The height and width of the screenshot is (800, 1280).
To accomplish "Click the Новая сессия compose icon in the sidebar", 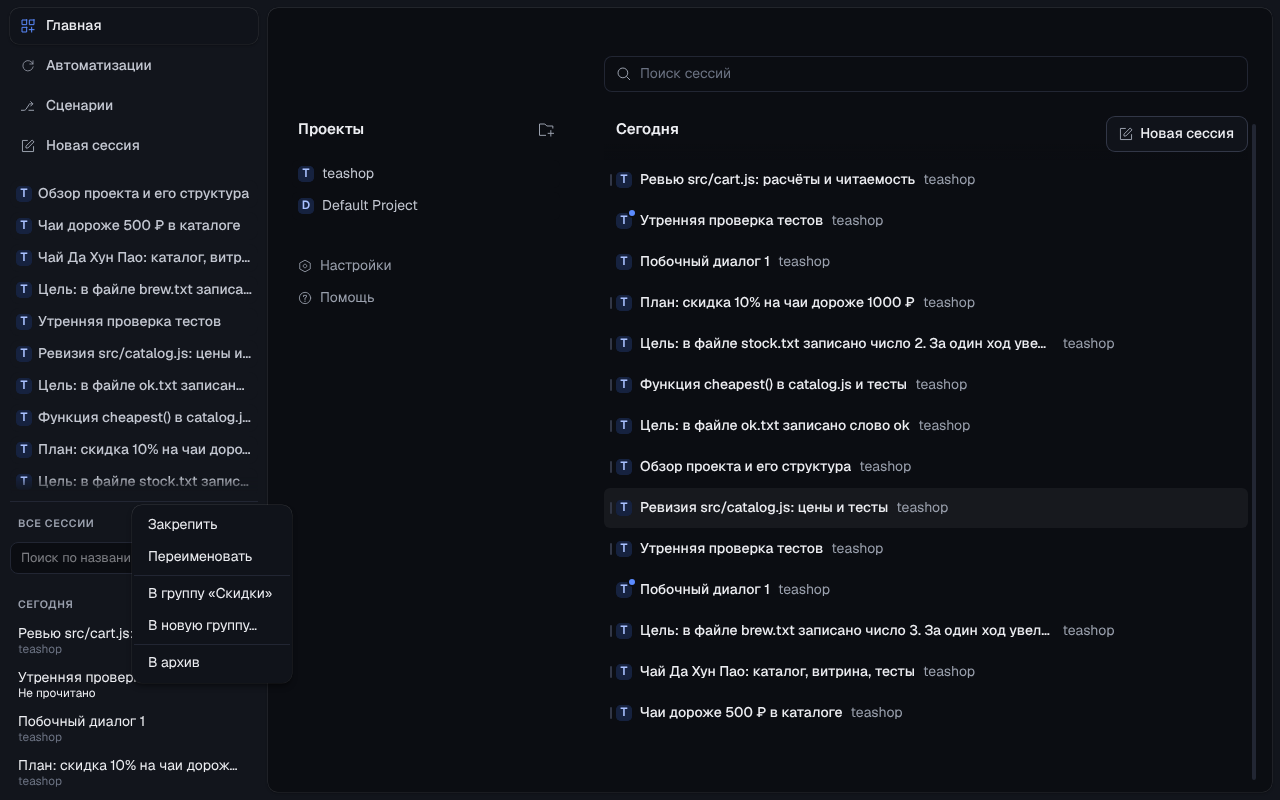I will [28, 146].
